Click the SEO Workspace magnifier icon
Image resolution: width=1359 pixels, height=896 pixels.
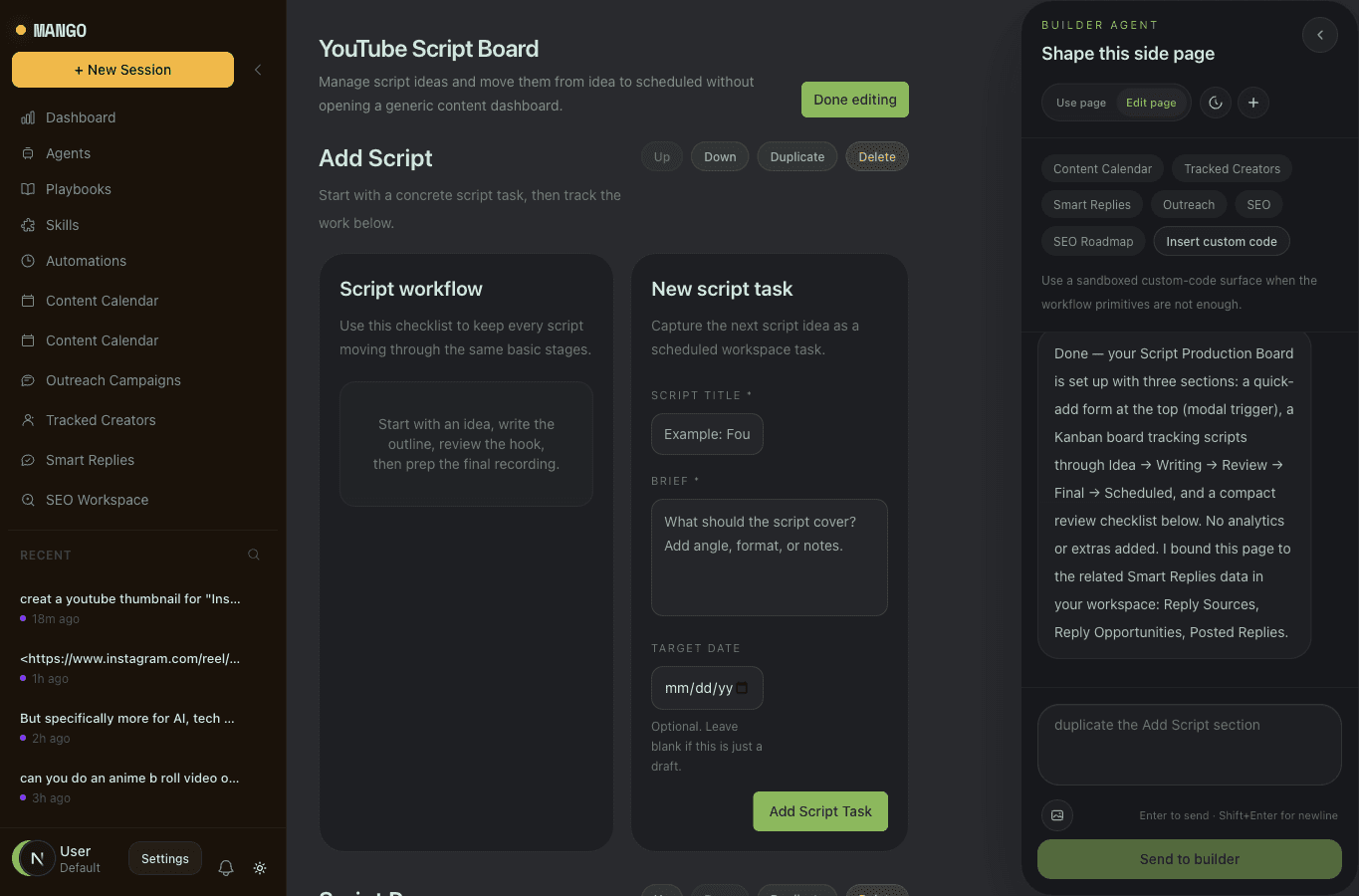[x=28, y=500]
